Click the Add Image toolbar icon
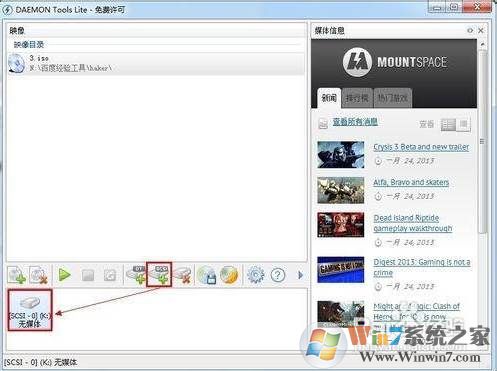 click(x=17, y=275)
